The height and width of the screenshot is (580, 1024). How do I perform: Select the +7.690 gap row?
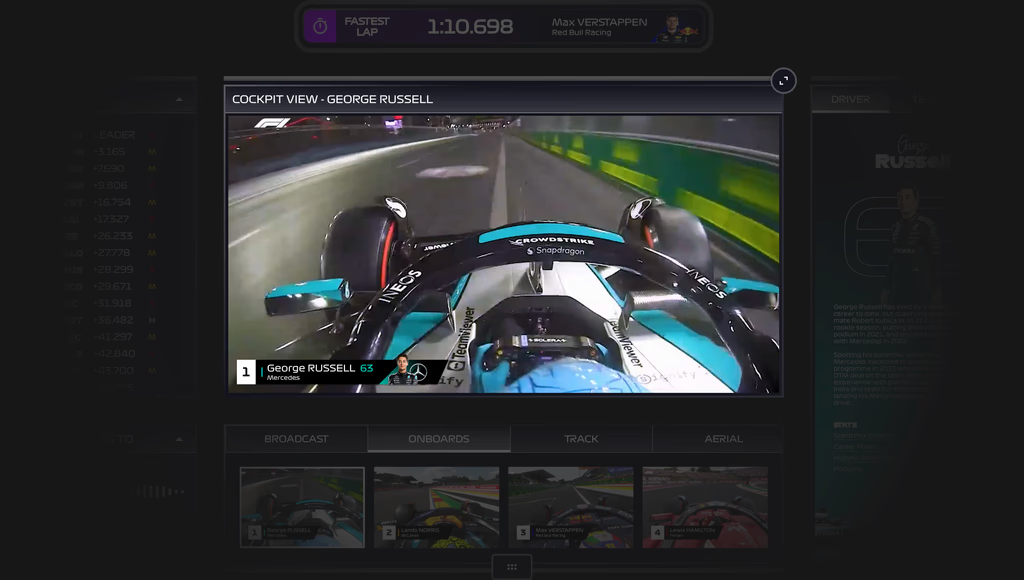113,169
